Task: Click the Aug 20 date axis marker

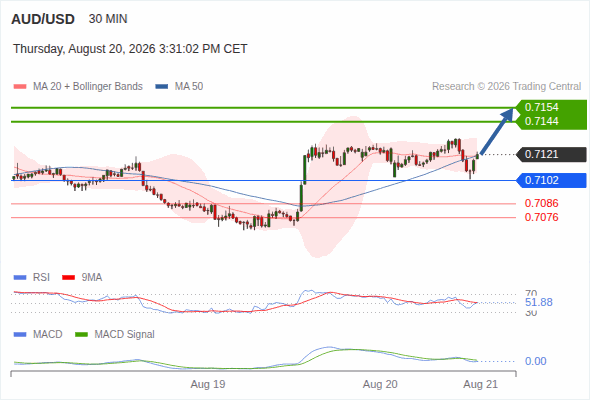Action: (380, 385)
